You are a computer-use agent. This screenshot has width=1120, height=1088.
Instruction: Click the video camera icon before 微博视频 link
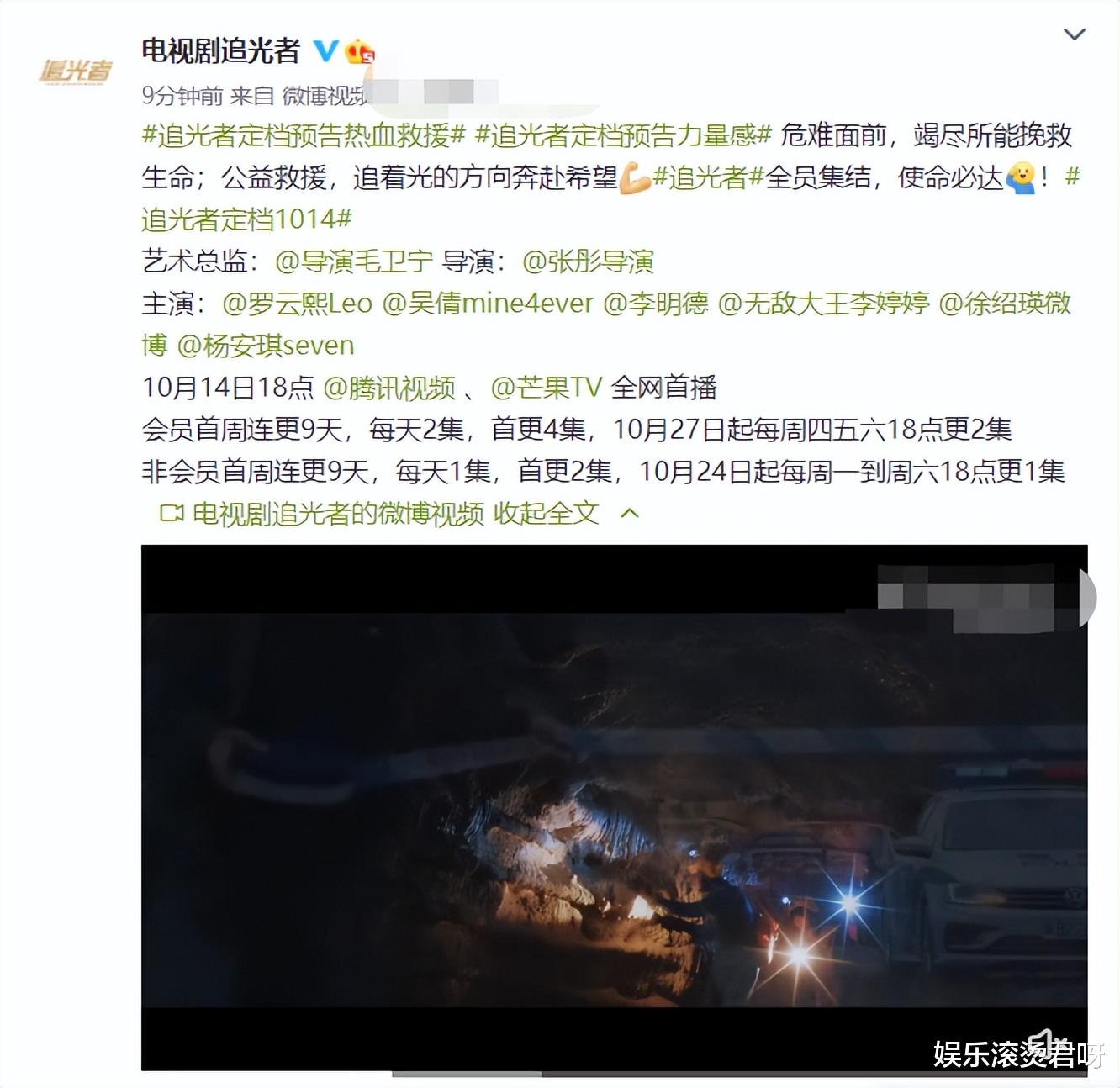(x=172, y=513)
